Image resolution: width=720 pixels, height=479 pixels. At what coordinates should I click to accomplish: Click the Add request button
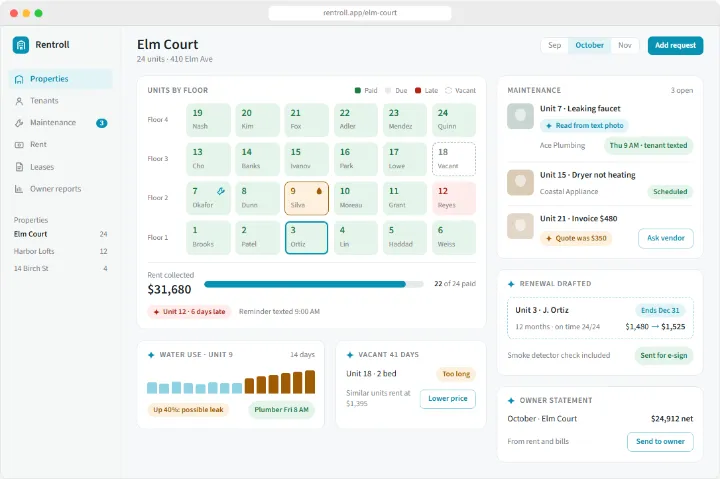675,45
